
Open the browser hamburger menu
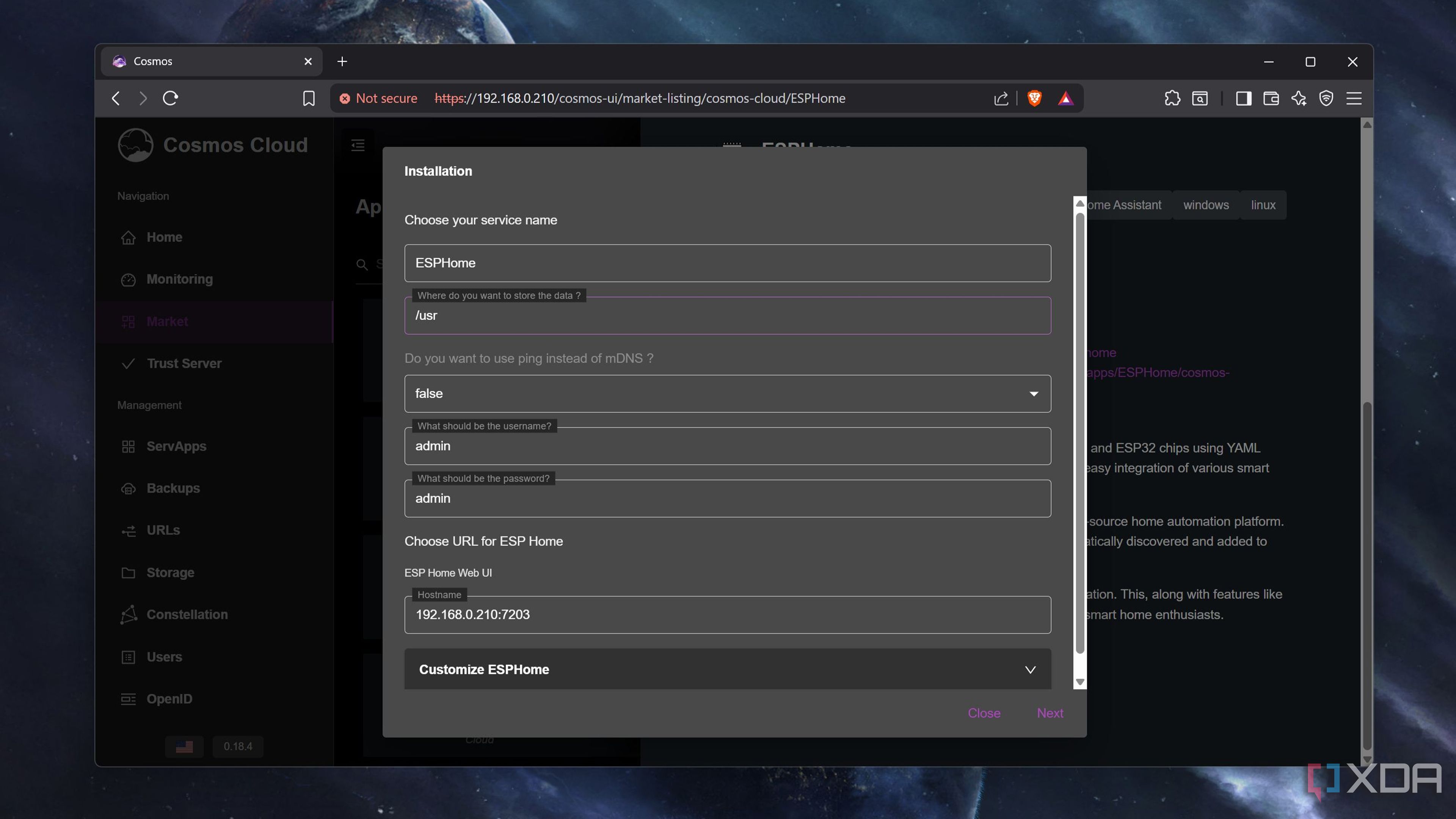[x=1354, y=98]
